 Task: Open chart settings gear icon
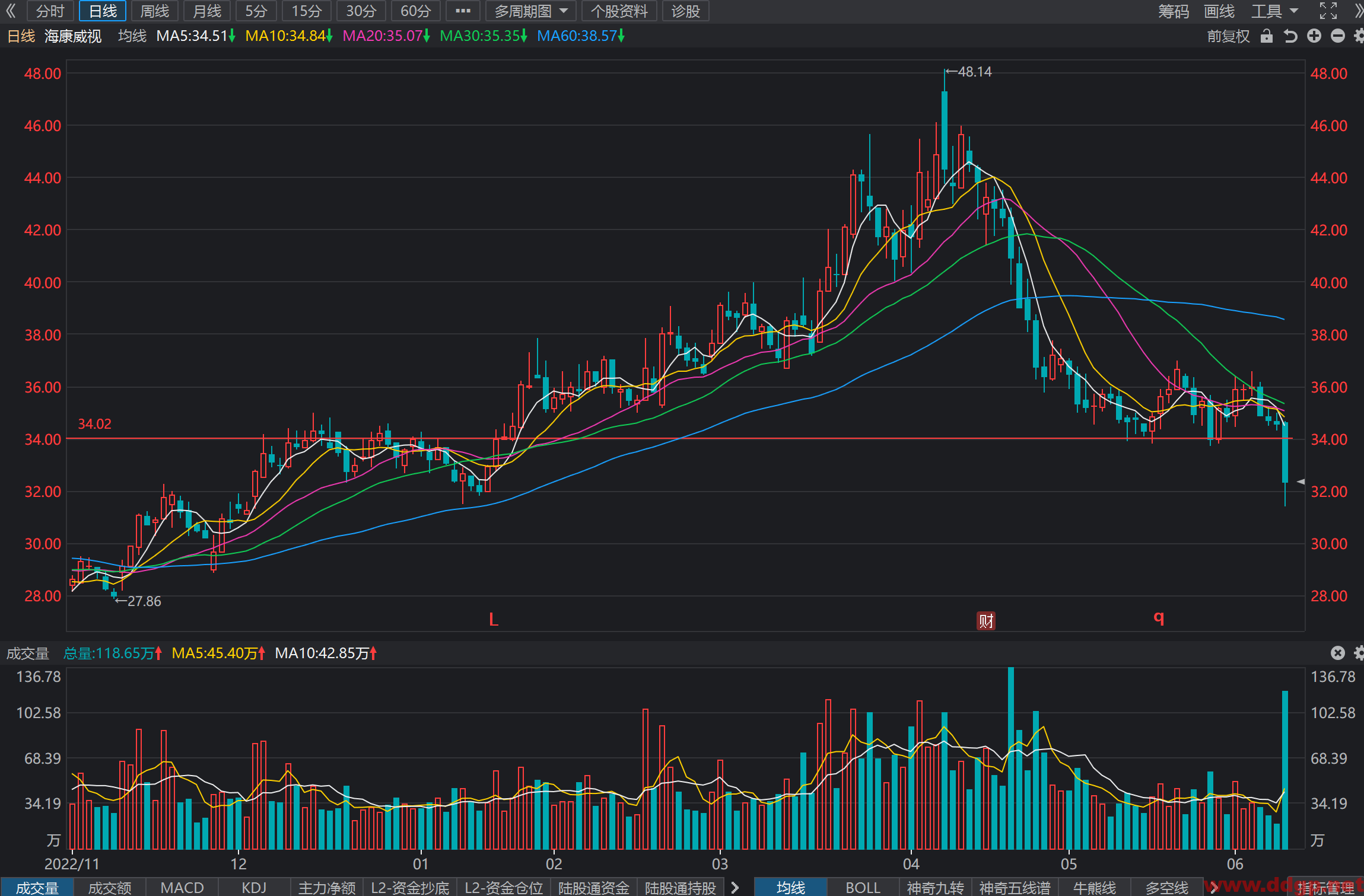[1359, 36]
